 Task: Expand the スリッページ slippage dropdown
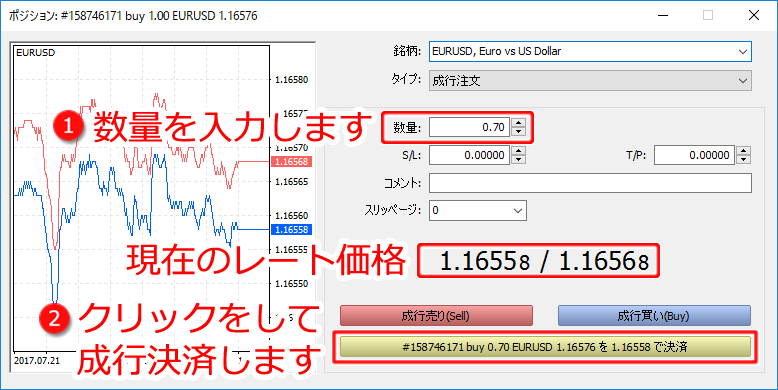478,210
